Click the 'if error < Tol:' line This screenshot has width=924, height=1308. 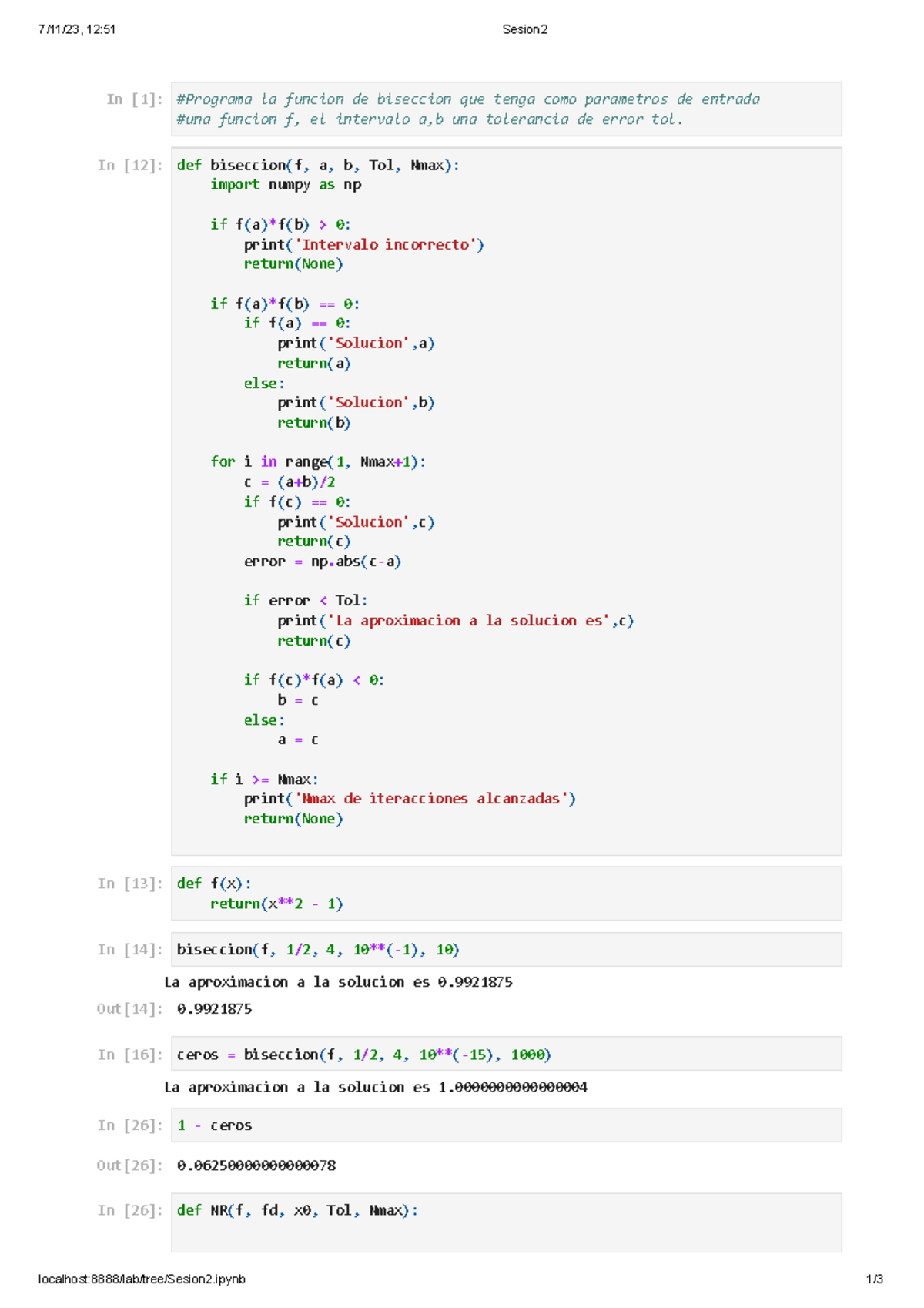306,600
